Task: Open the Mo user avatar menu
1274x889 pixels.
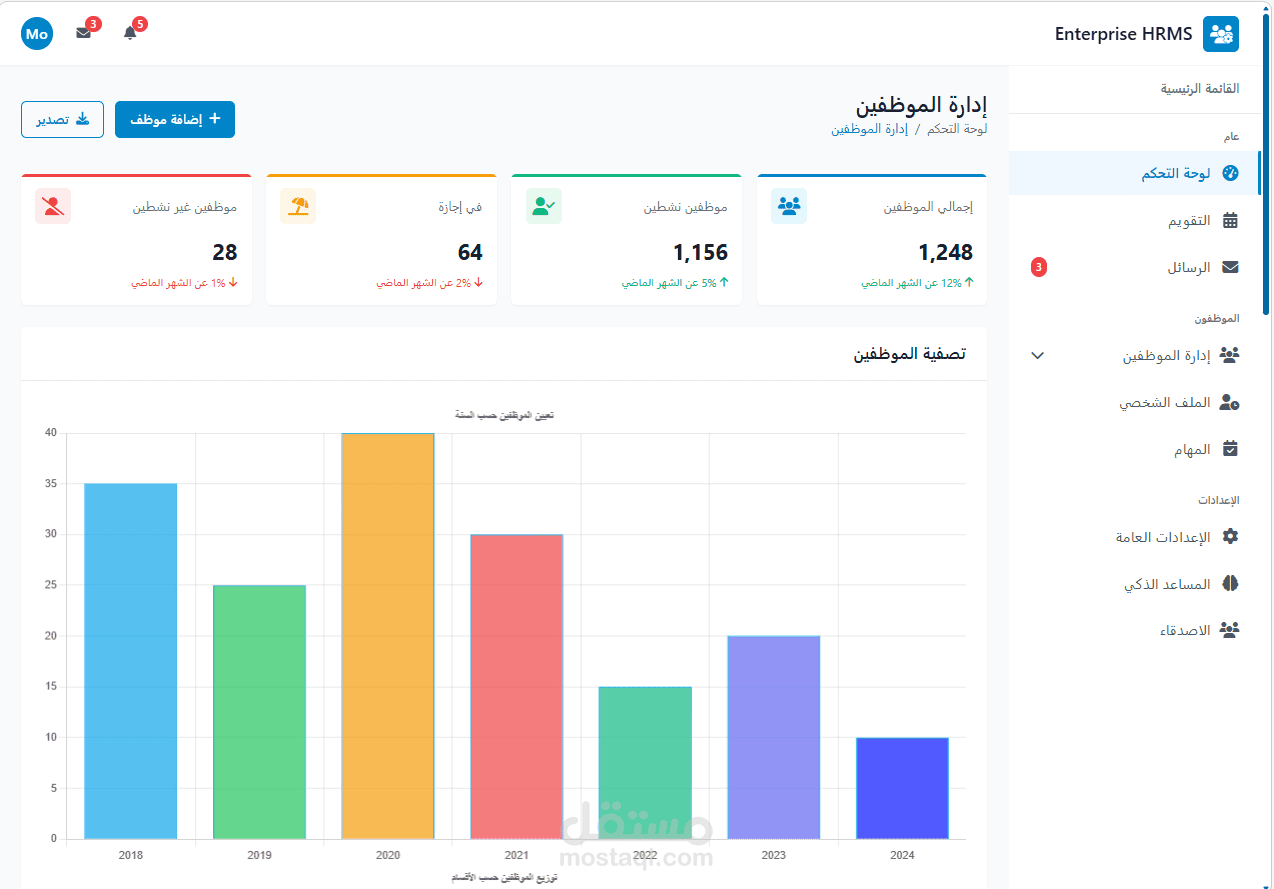Action: (37, 34)
